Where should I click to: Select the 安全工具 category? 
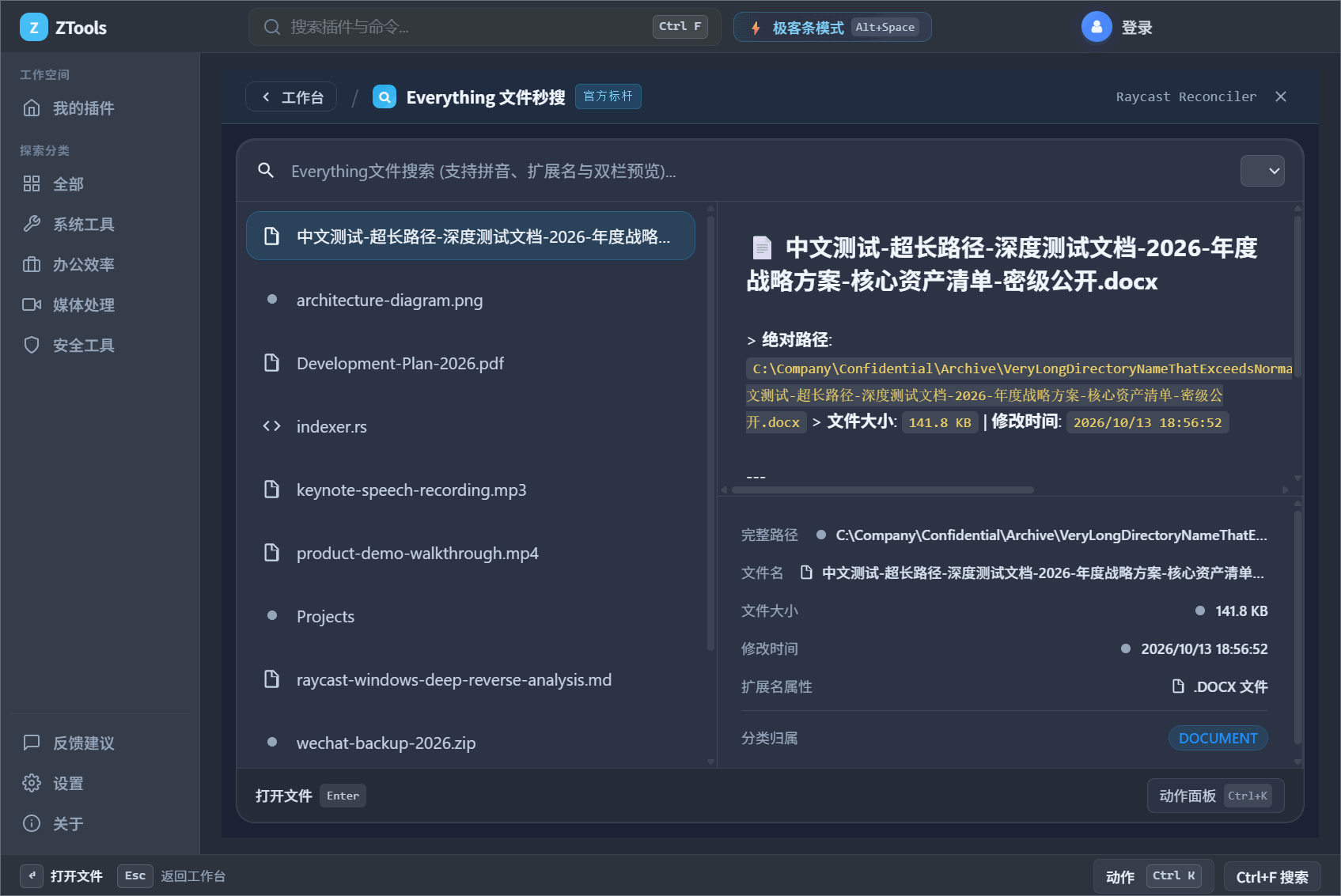coord(100,346)
